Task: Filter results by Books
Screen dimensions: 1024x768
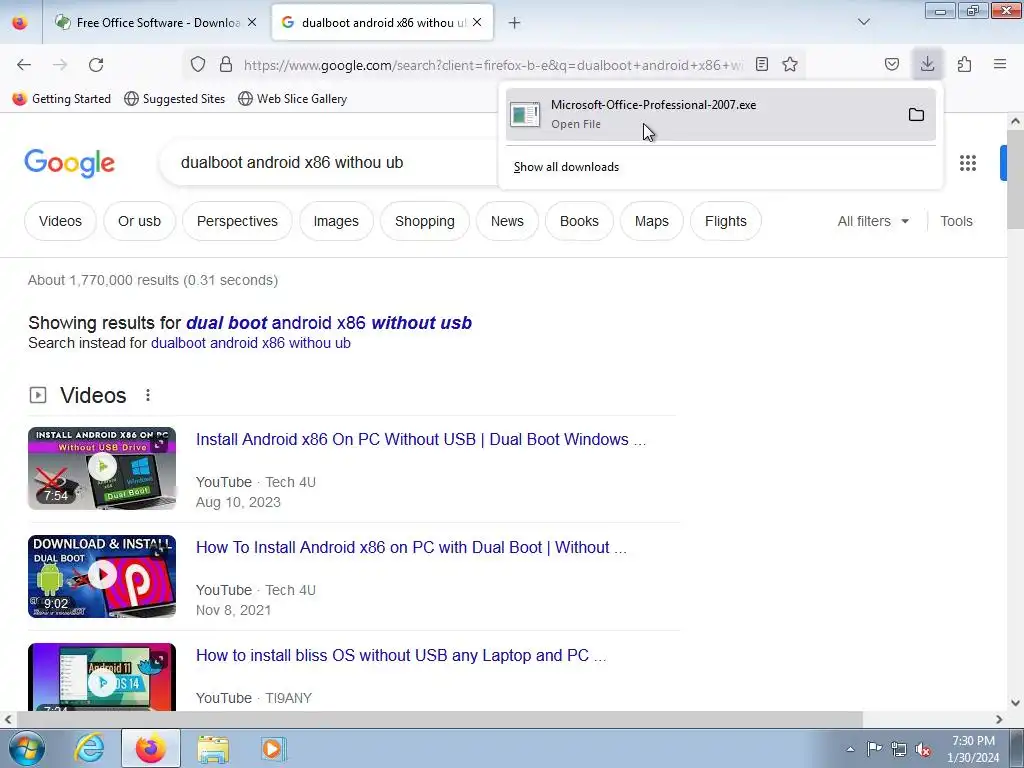Action: click(579, 221)
